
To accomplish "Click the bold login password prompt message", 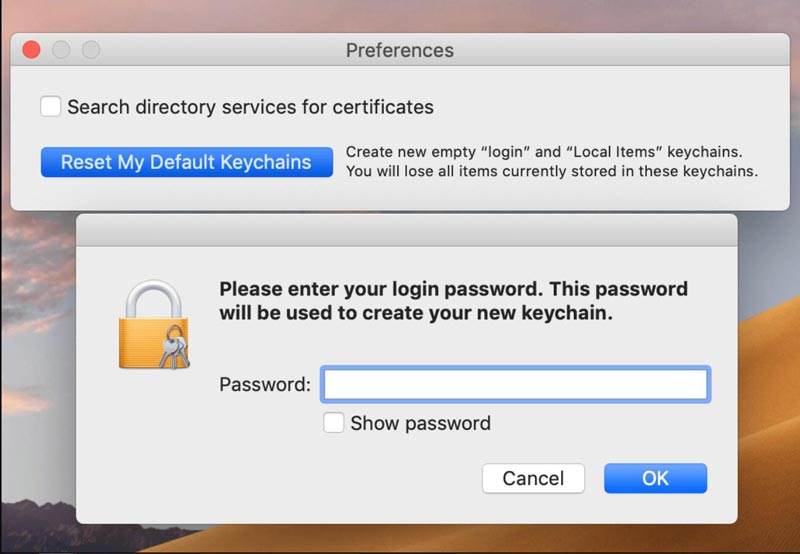I will pyautogui.click(x=454, y=301).
